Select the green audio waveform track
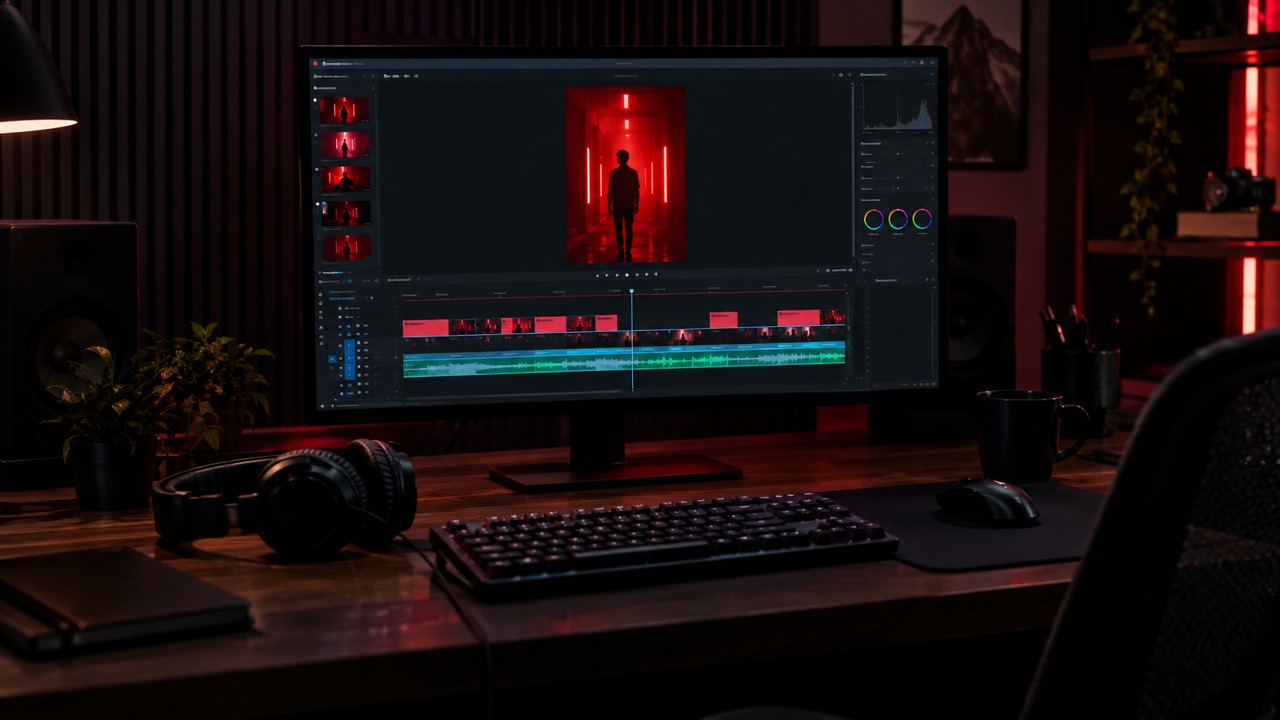 [x=624, y=363]
